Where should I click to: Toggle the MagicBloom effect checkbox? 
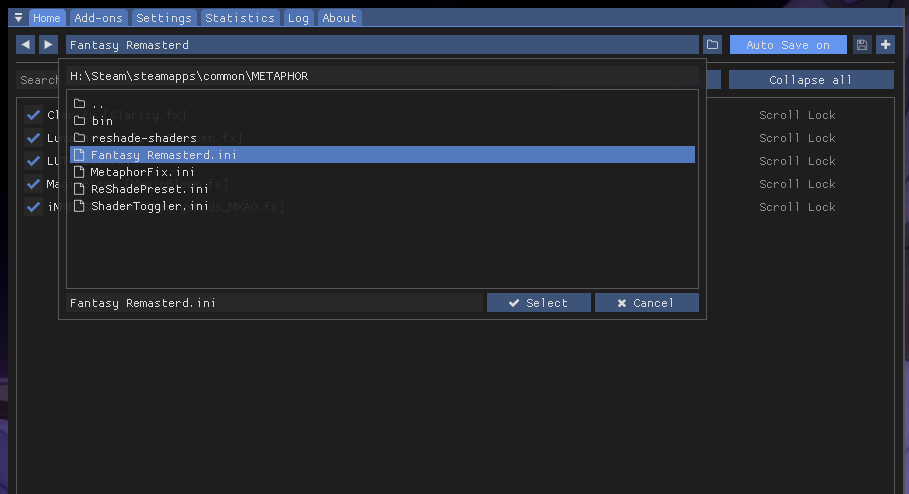coord(33,184)
